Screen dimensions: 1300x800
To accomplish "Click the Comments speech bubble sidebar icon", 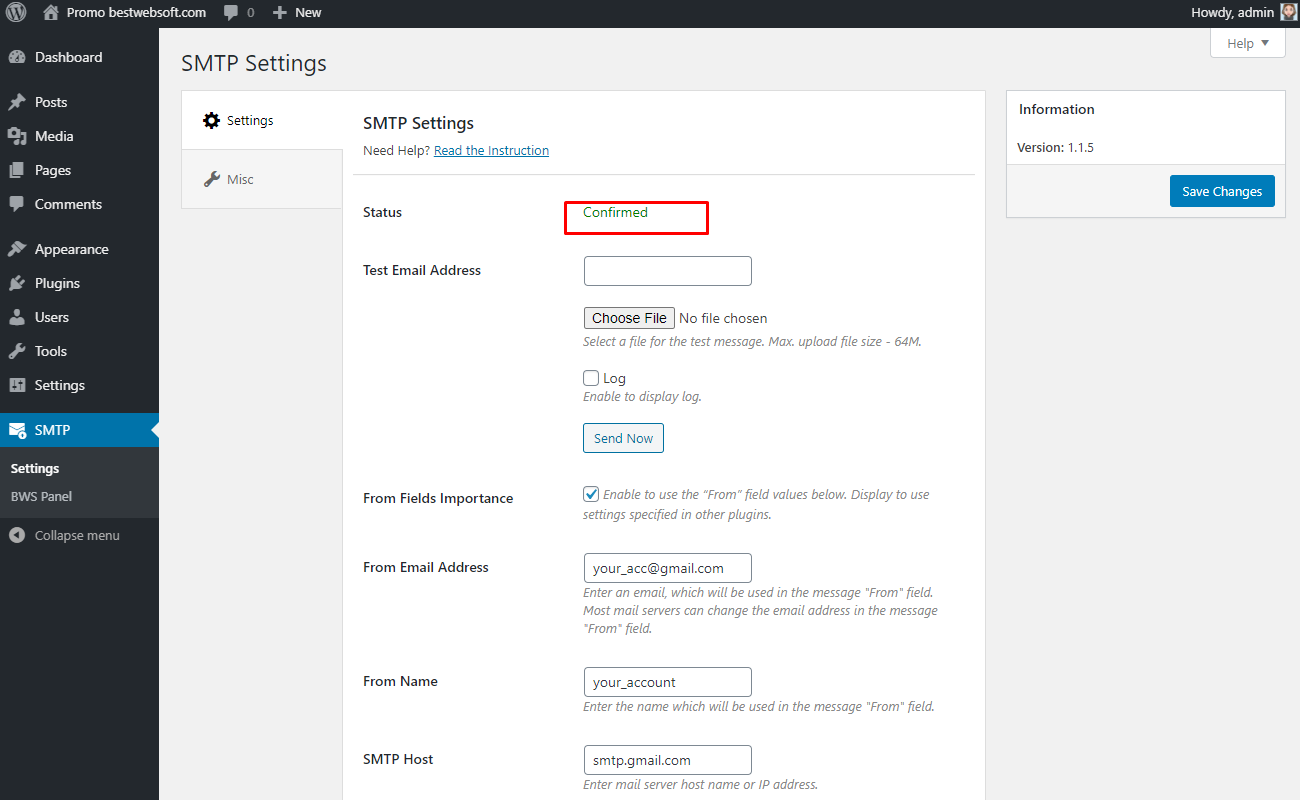I will [17, 204].
